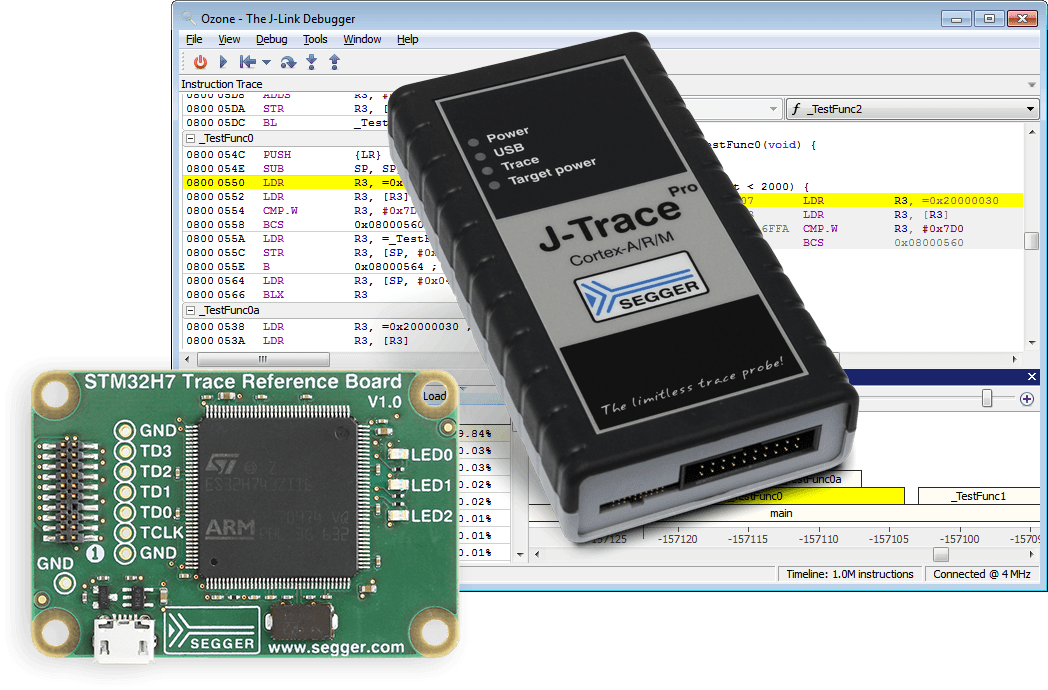The height and width of the screenshot is (690, 1048).
Task: Click the Step Over curved-arrow icon
Action: click(288, 62)
